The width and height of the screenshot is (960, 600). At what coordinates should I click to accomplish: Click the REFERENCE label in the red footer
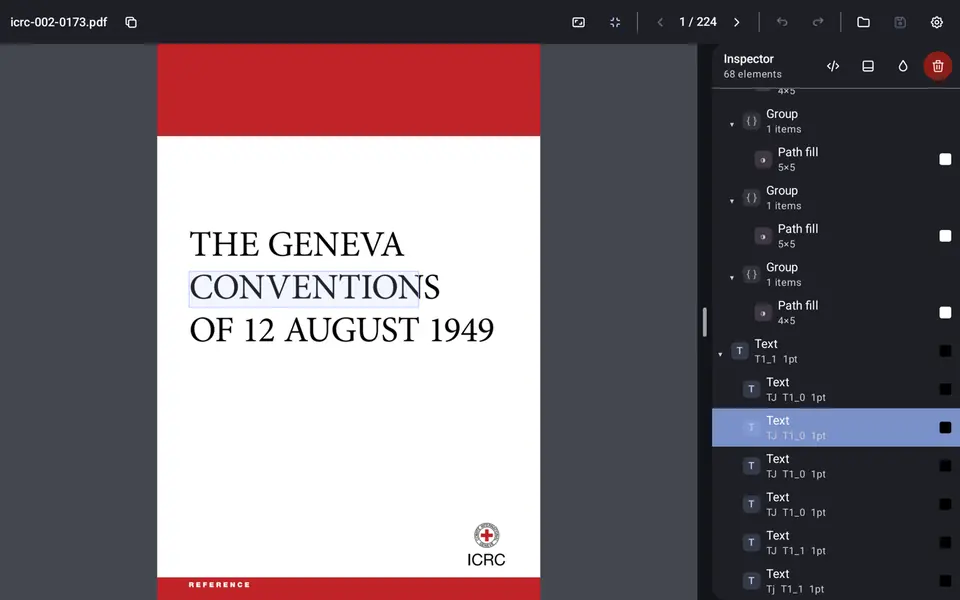click(219, 585)
